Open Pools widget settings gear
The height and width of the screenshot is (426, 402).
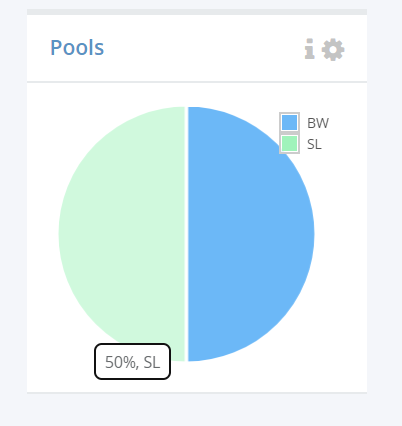[333, 49]
